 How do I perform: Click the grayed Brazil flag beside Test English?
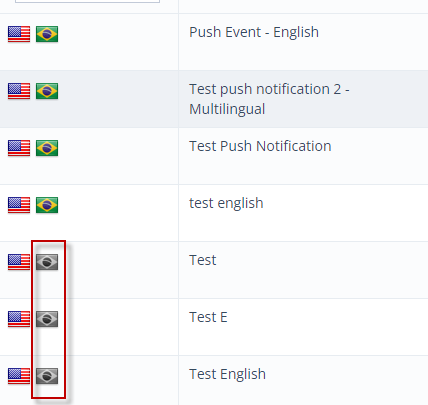tap(47, 376)
